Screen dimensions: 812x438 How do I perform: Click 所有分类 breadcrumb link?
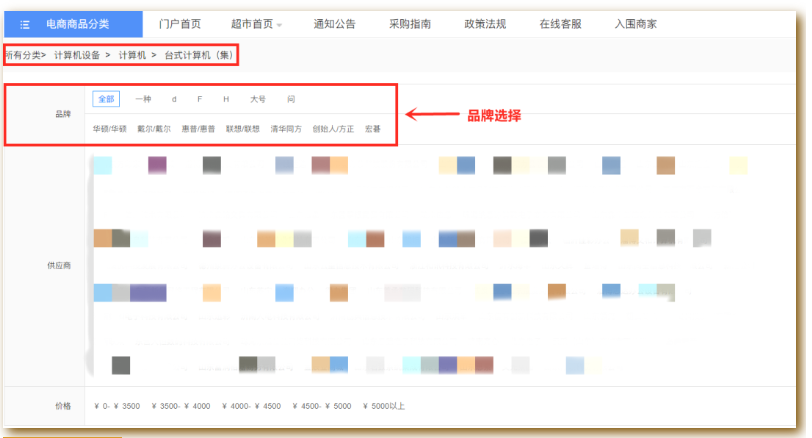[22, 55]
